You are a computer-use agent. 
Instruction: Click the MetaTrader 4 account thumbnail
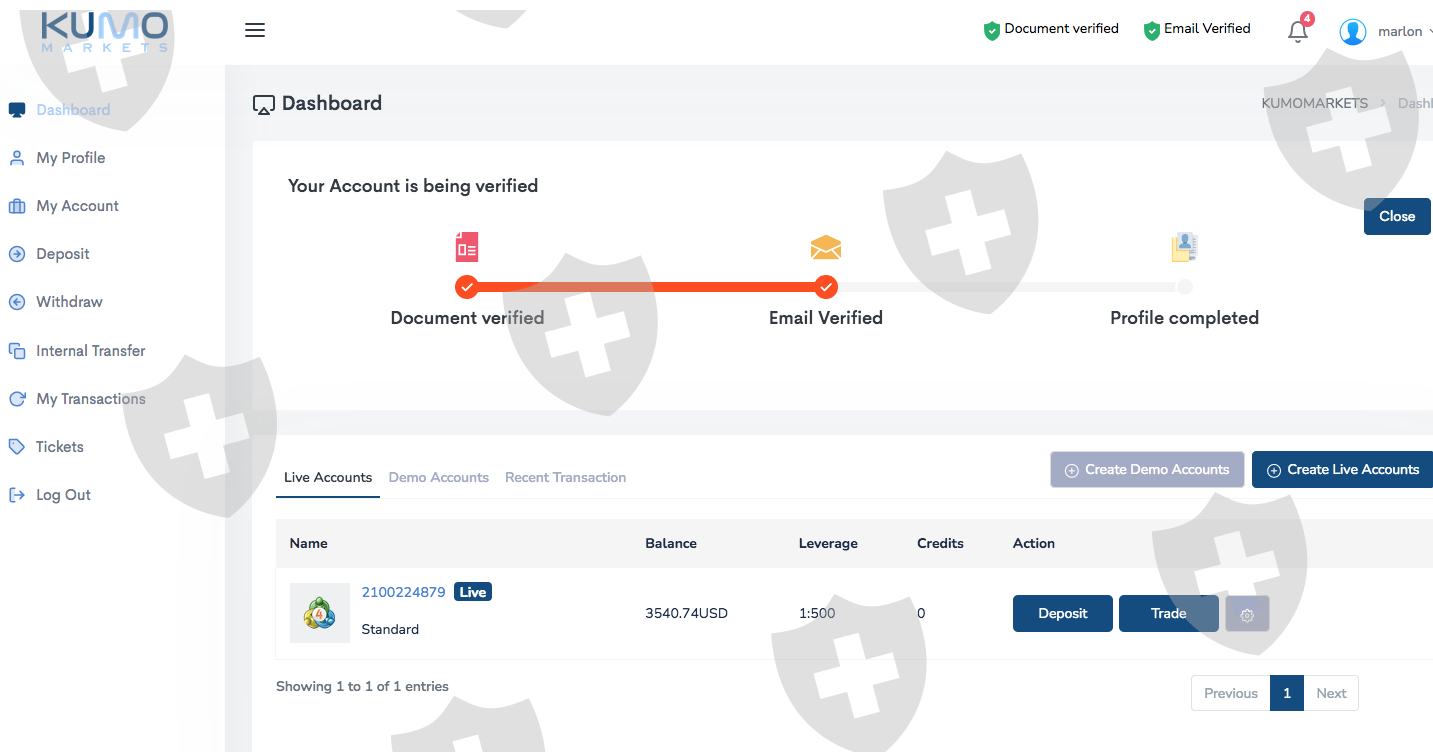(320, 613)
